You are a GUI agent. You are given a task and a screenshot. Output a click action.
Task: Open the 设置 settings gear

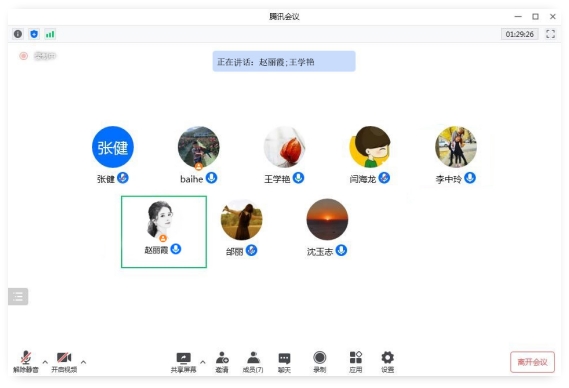coord(388,362)
